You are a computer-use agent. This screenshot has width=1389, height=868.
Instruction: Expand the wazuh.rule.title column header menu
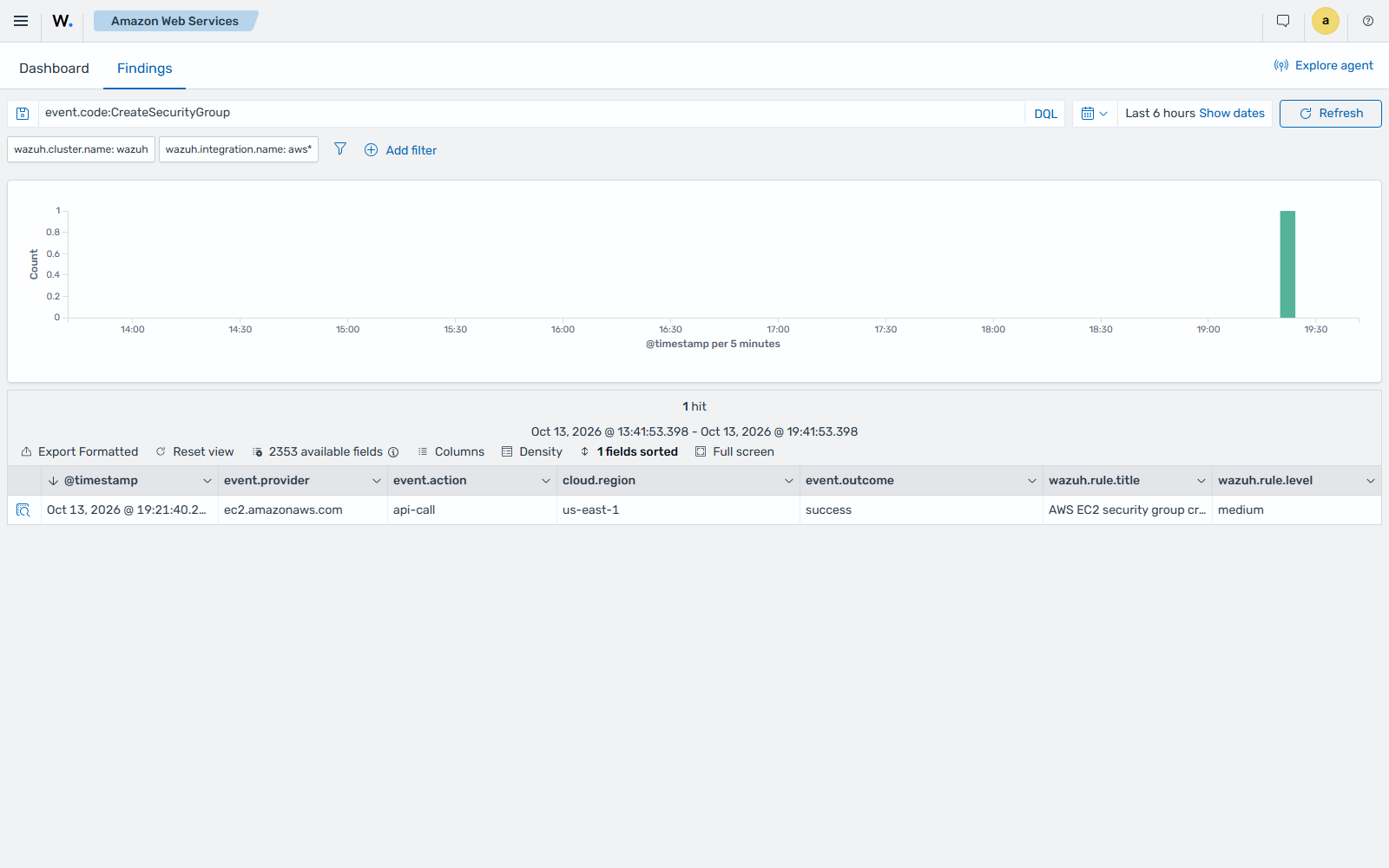1201,481
